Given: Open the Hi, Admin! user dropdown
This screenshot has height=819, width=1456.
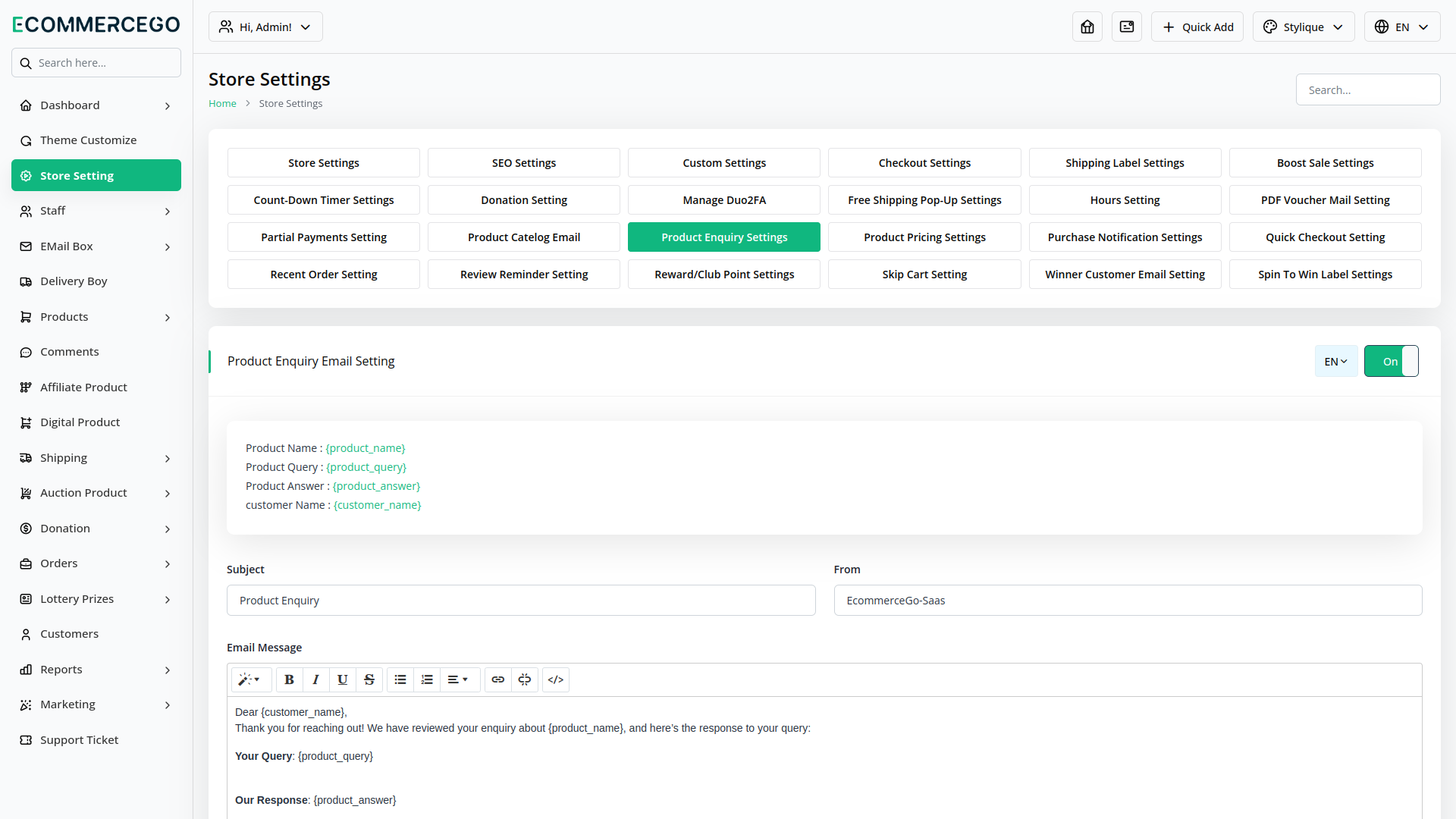Looking at the screenshot, I should [265, 27].
